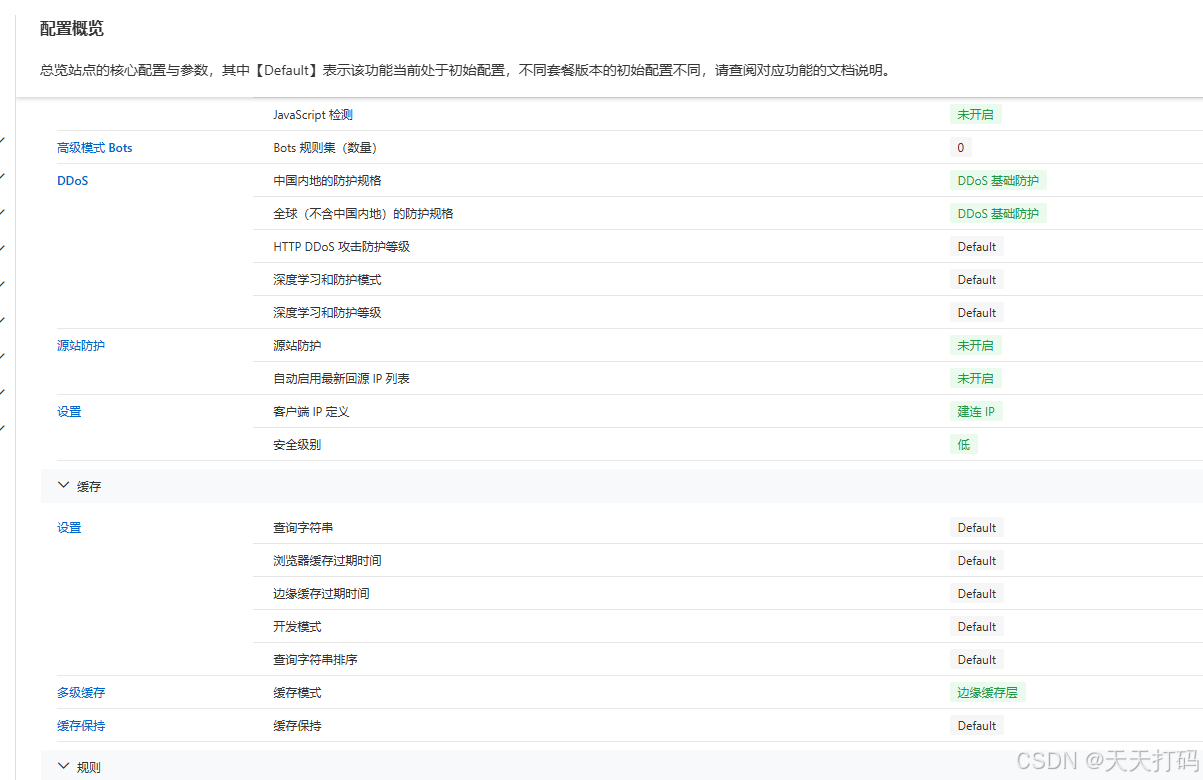Collapse the 规则 section chevron
The height and width of the screenshot is (780, 1203).
coord(64,767)
